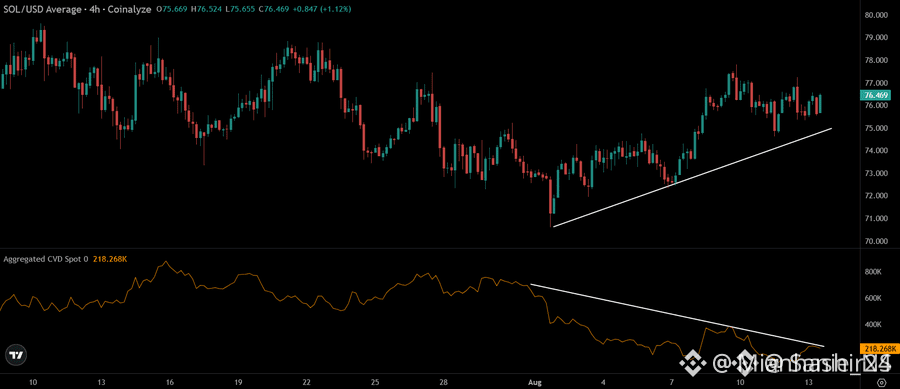Click the 76.469 current price tag

point(876,95)
